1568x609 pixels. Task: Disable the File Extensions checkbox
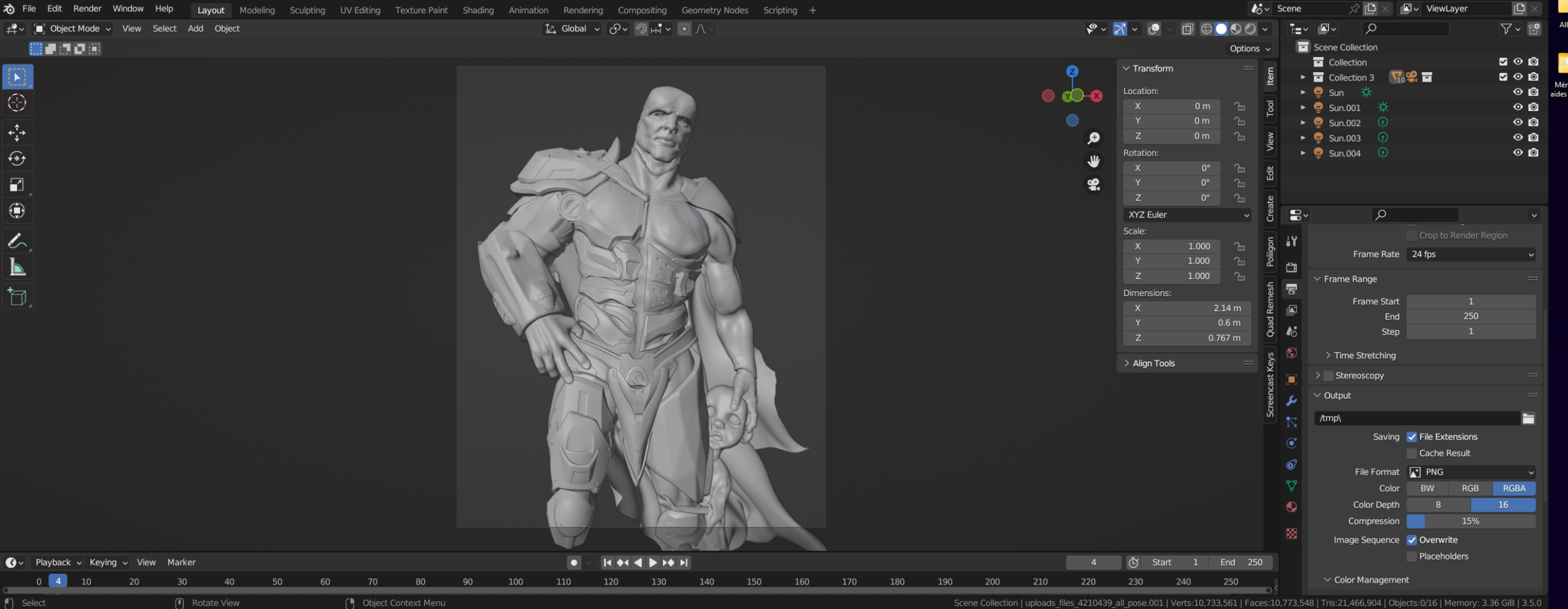pos(1412,437)
